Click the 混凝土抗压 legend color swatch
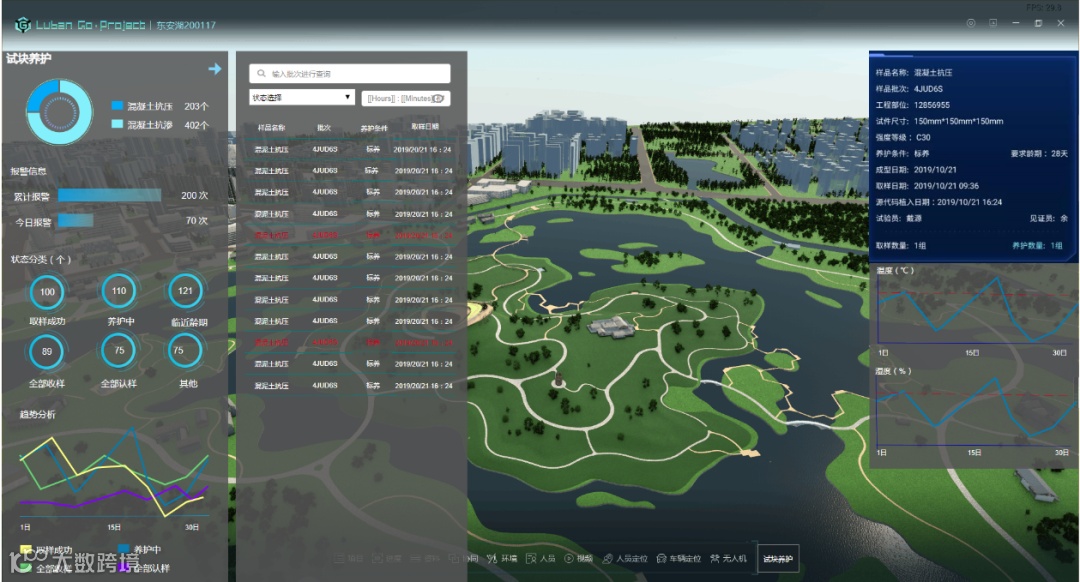Image resolution: width=1080 pixels, height=582 pixels. (117, 105)
